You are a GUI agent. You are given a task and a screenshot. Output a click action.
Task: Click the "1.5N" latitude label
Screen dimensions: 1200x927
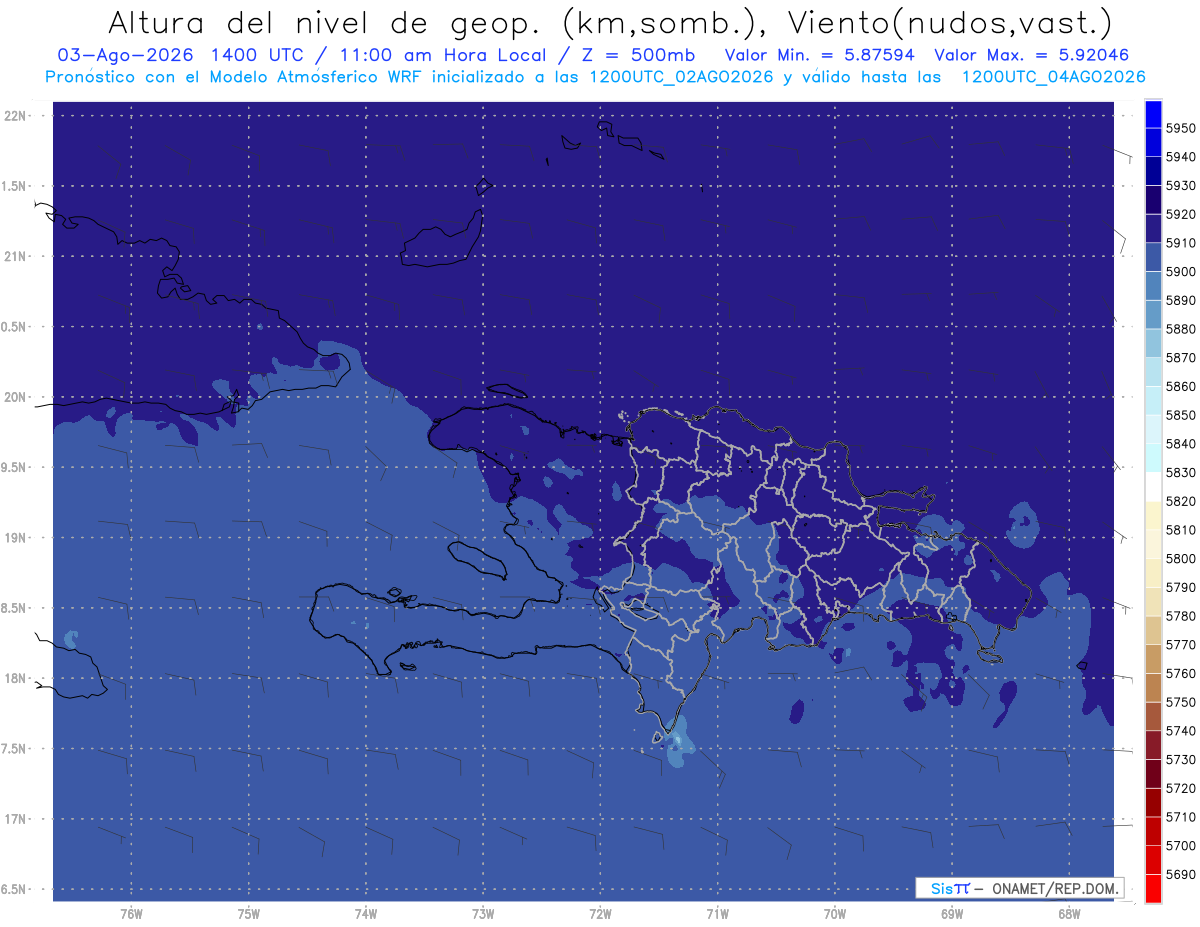pos(14,186)
